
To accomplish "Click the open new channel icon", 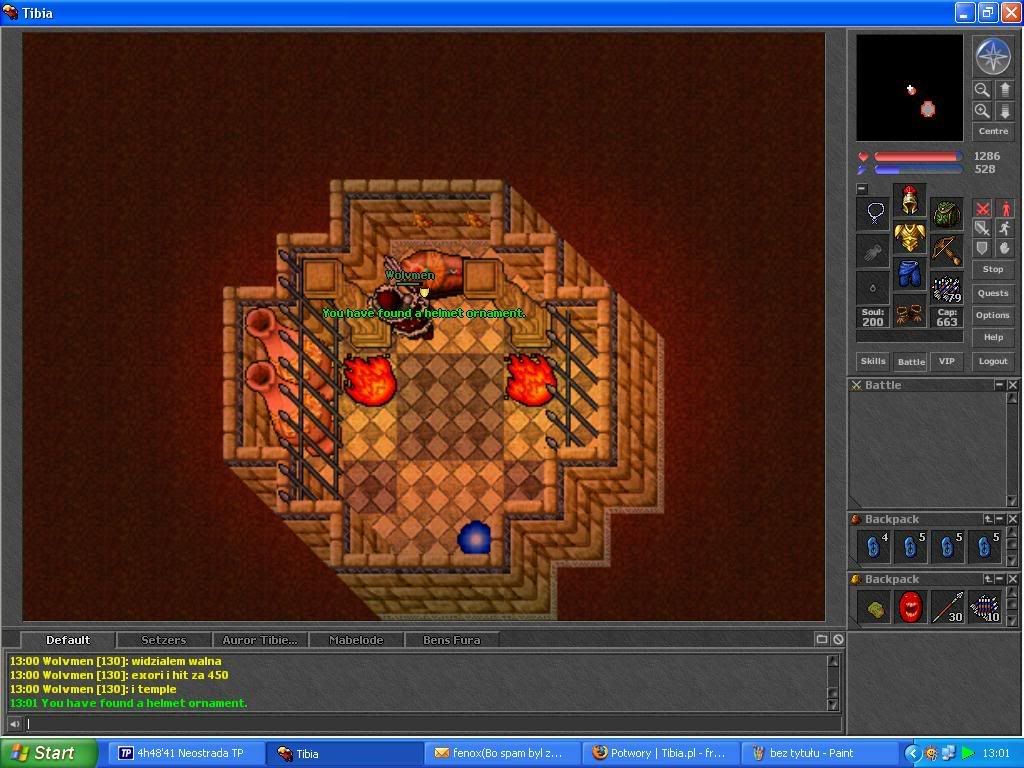I will (822, 639).
